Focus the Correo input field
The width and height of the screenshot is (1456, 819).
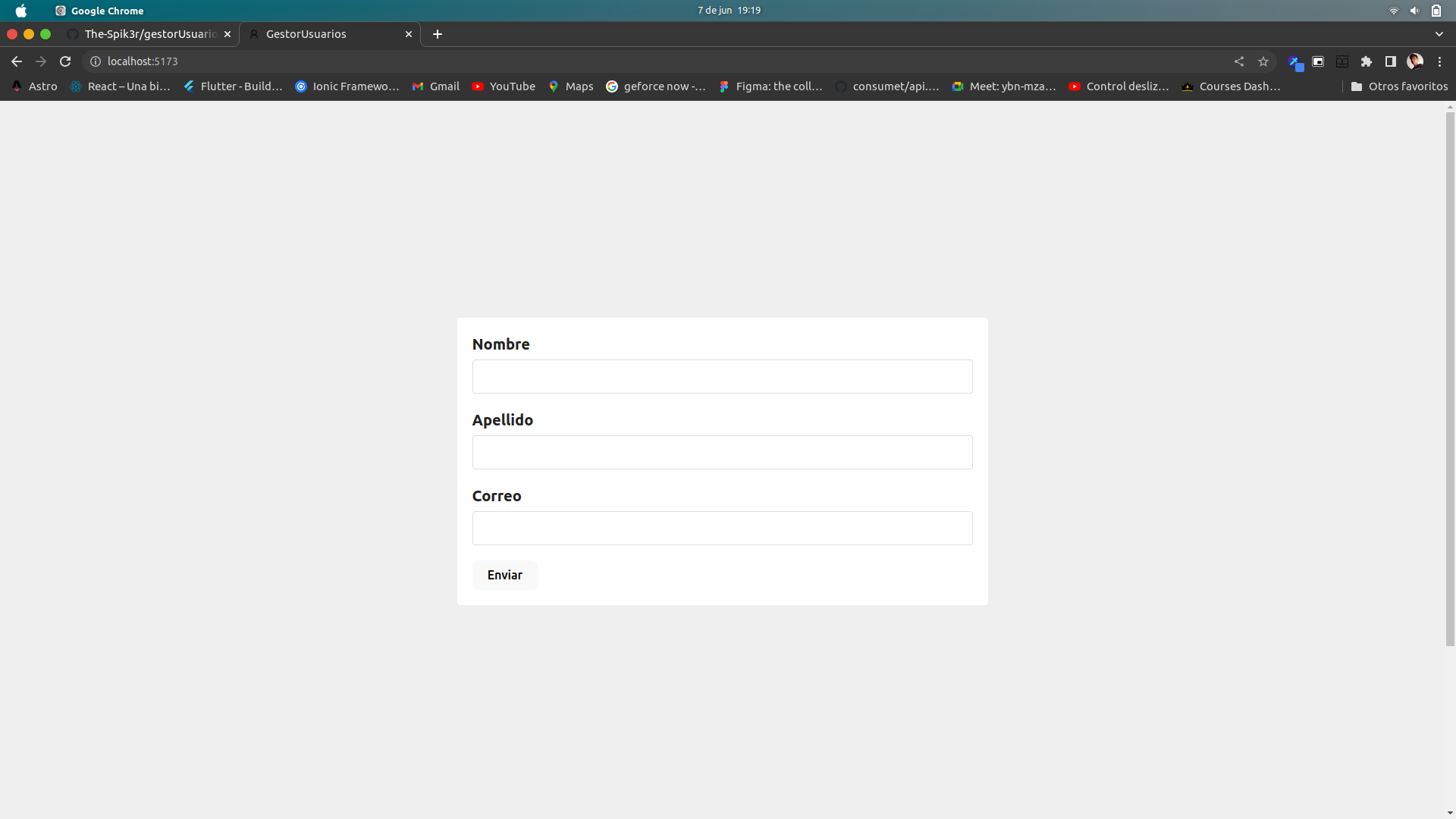point(722,528)
